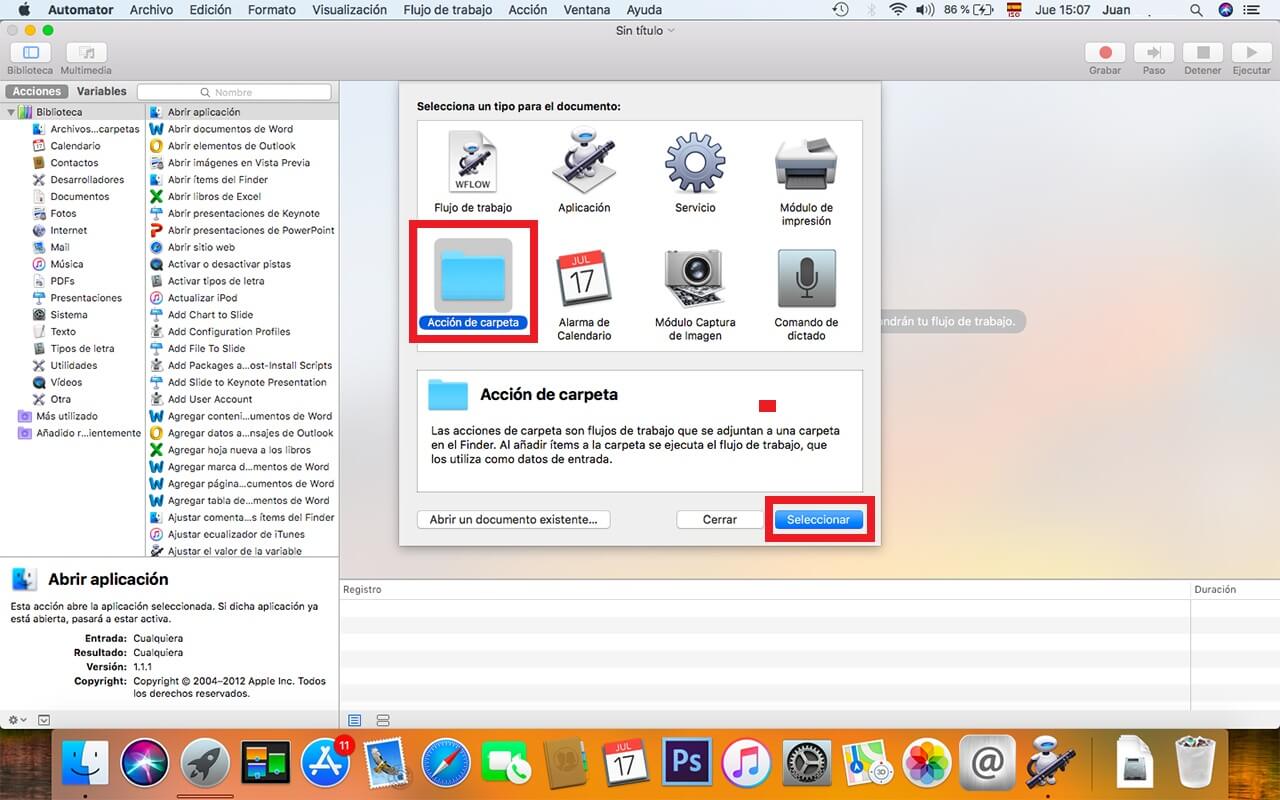Open the Edición menu
Viewport: 1280px width, 800px height.
click(x=210, y=10)
